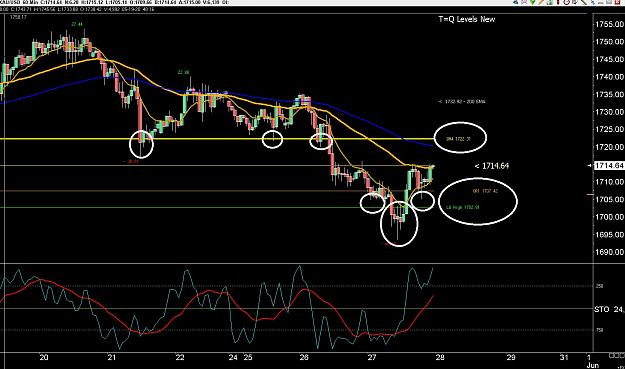The width and height of the screenshot is (625, 369).
Task: Click the XAUUSD 60 Min header data line
Action: [114, 2]
